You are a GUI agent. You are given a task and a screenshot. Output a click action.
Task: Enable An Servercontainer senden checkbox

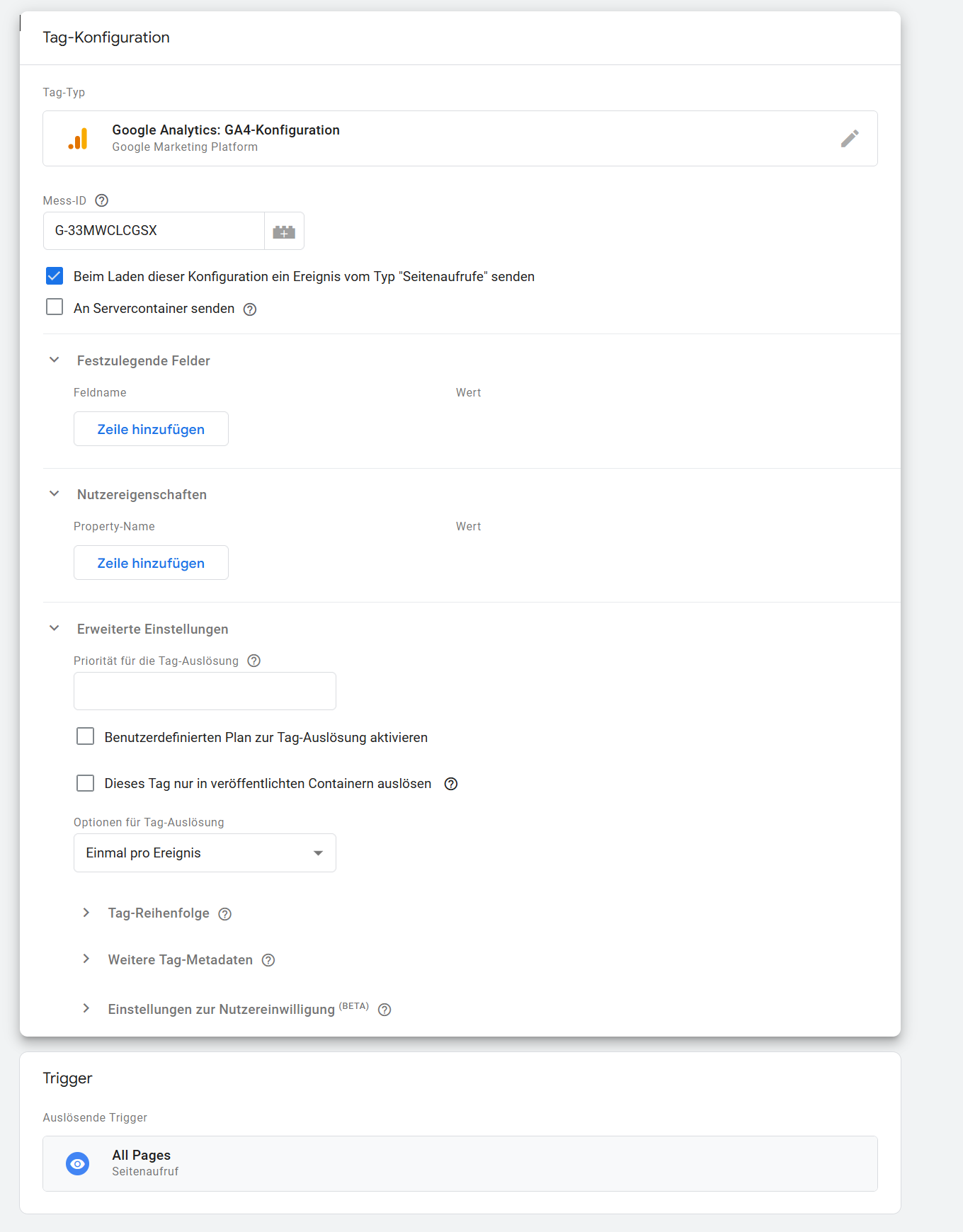55,307
